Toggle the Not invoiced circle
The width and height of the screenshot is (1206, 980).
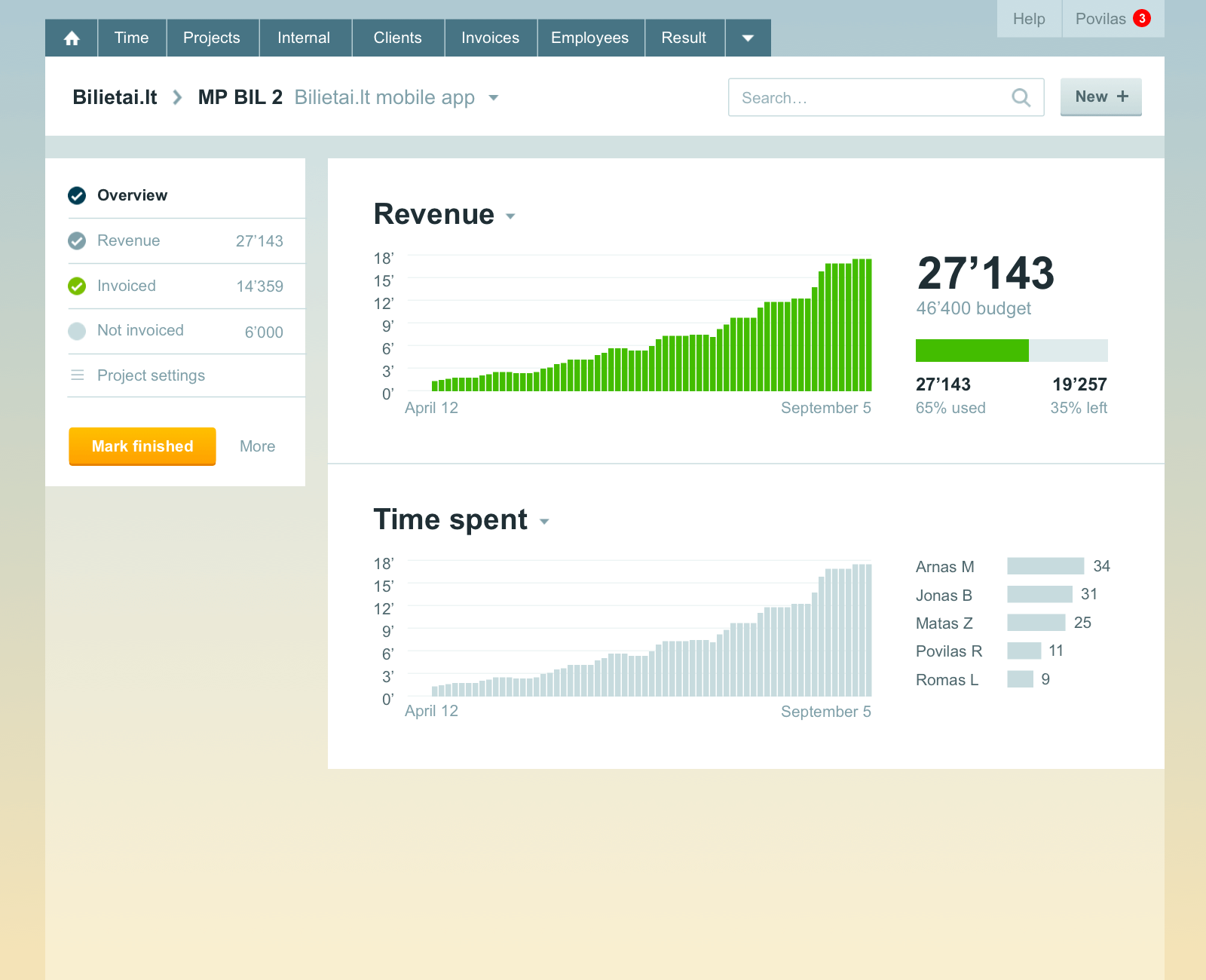pos(77,331)
